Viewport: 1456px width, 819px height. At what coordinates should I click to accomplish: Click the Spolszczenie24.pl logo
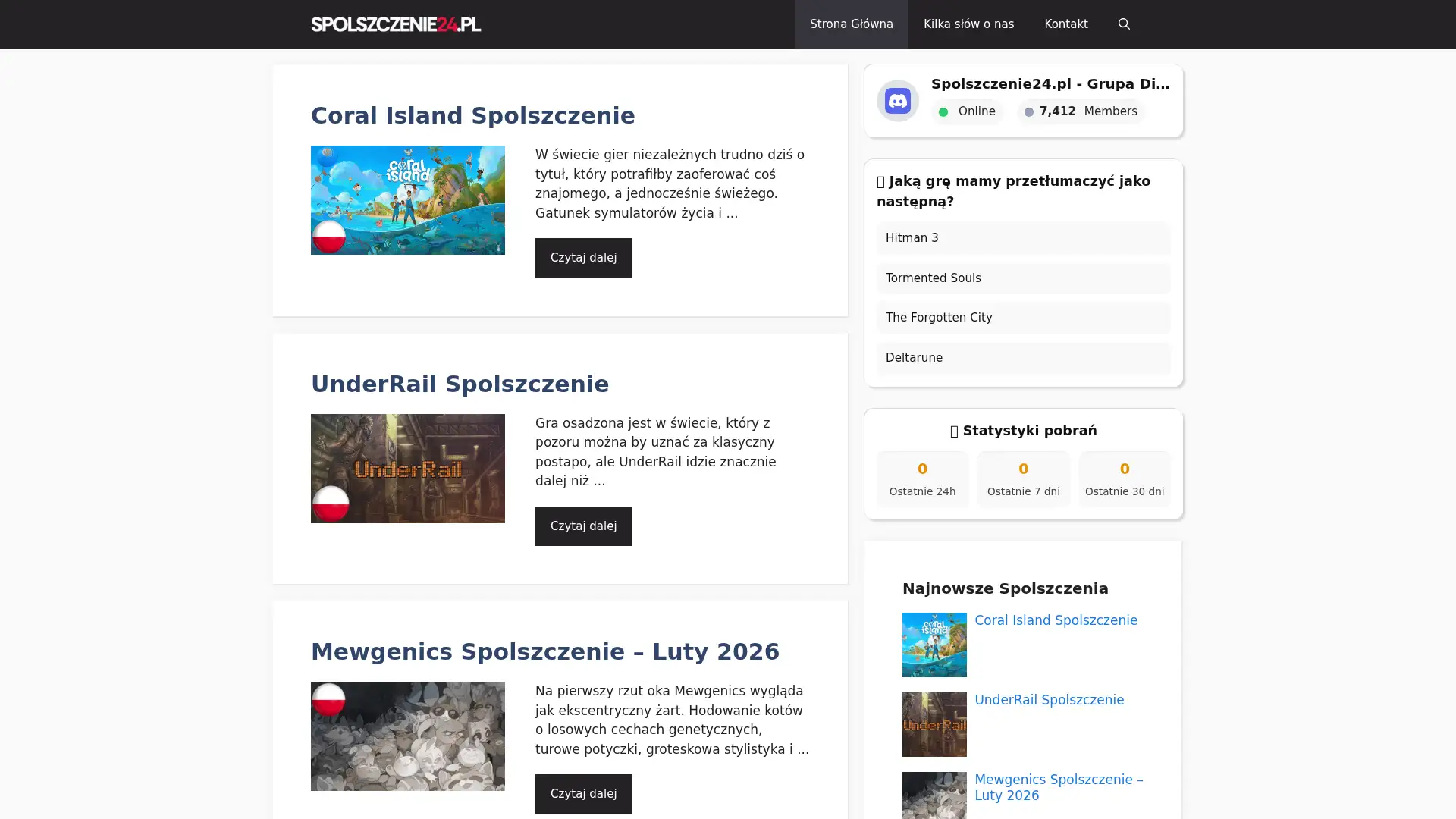396,24
